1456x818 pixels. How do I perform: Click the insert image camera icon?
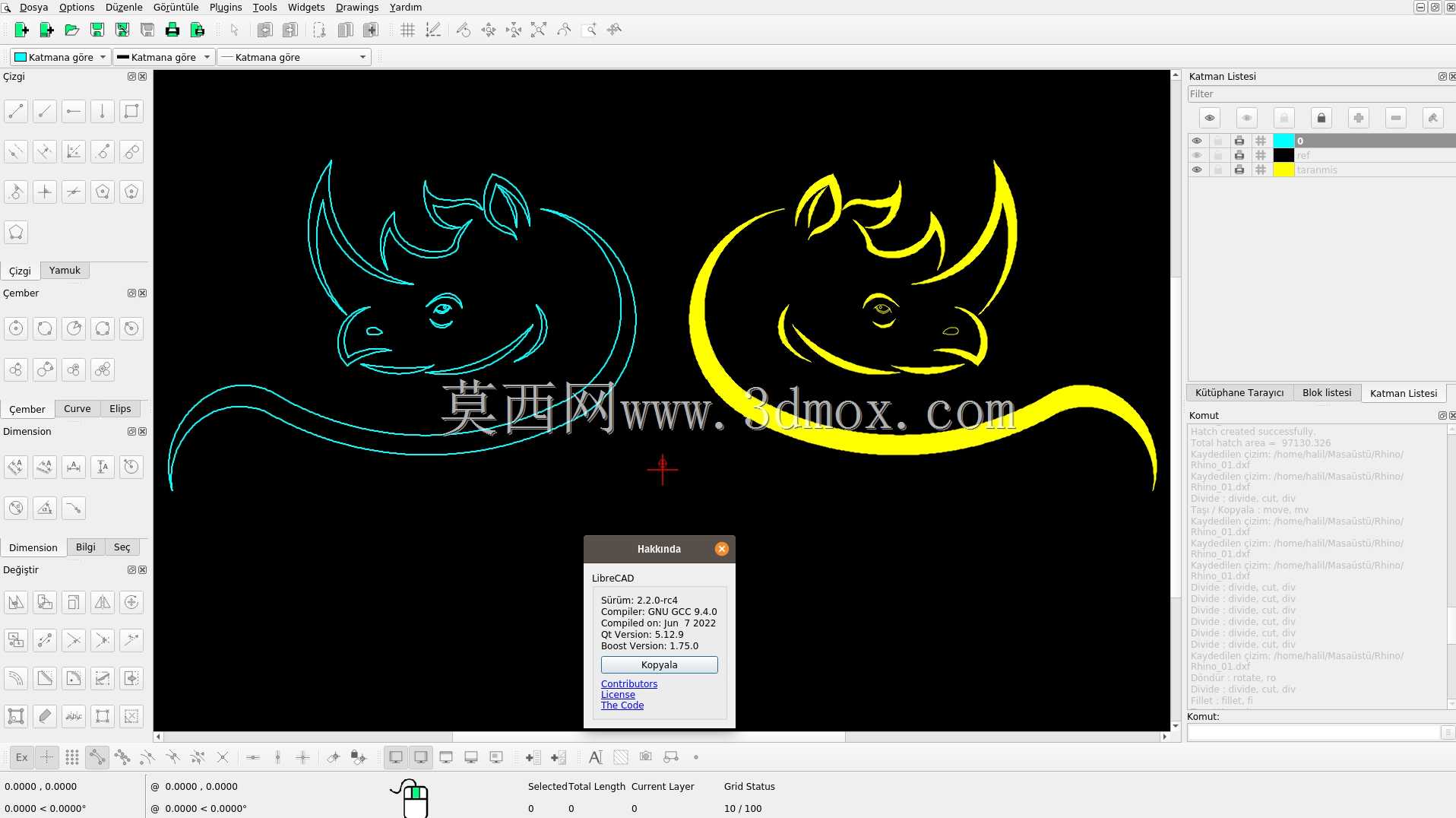645,757
